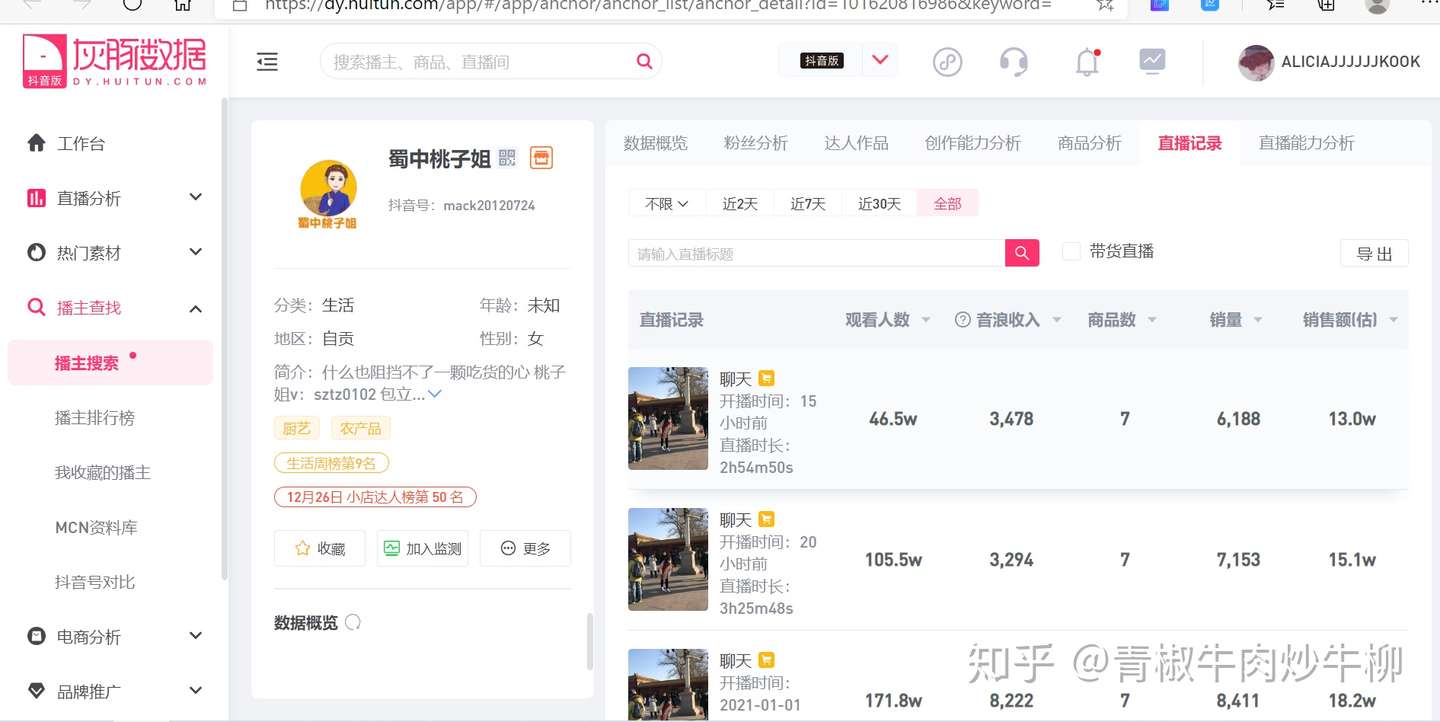
Task: Click the cart icon on the 15小时前 聊天 row
Action: tap(766, 379)
